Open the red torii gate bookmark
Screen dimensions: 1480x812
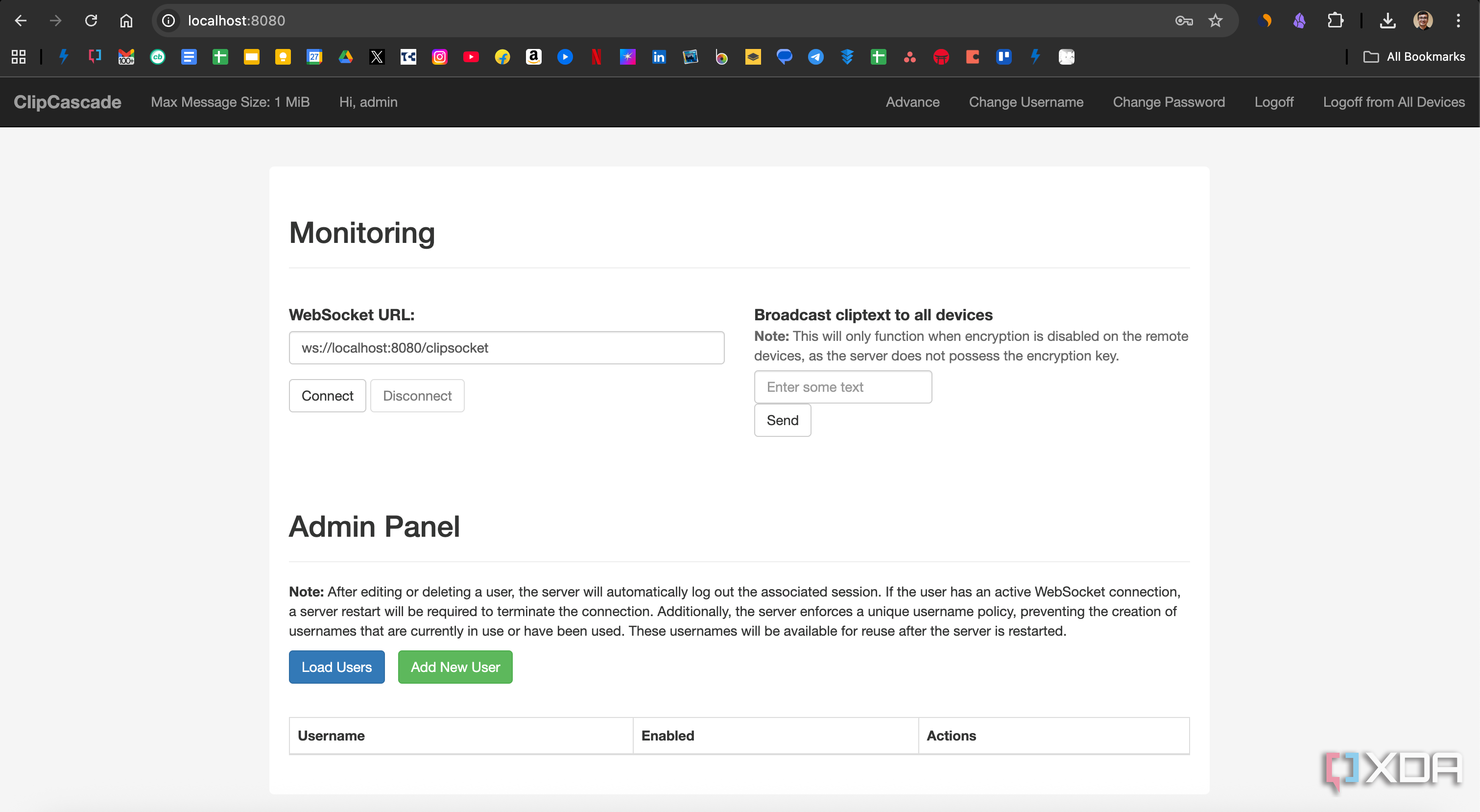pyautogui.click(x=941, y=57)
